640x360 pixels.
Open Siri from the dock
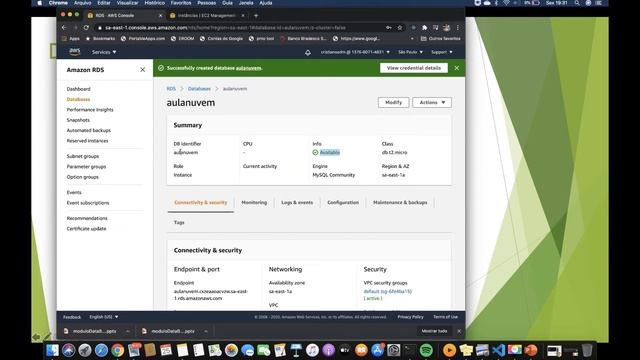[x=69, y=350]
